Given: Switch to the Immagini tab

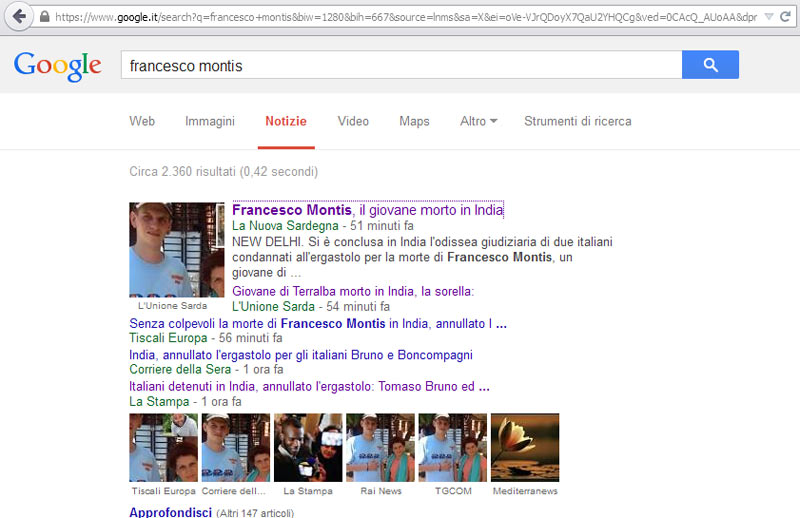Looking at the screenshot, I should [210, 121].
